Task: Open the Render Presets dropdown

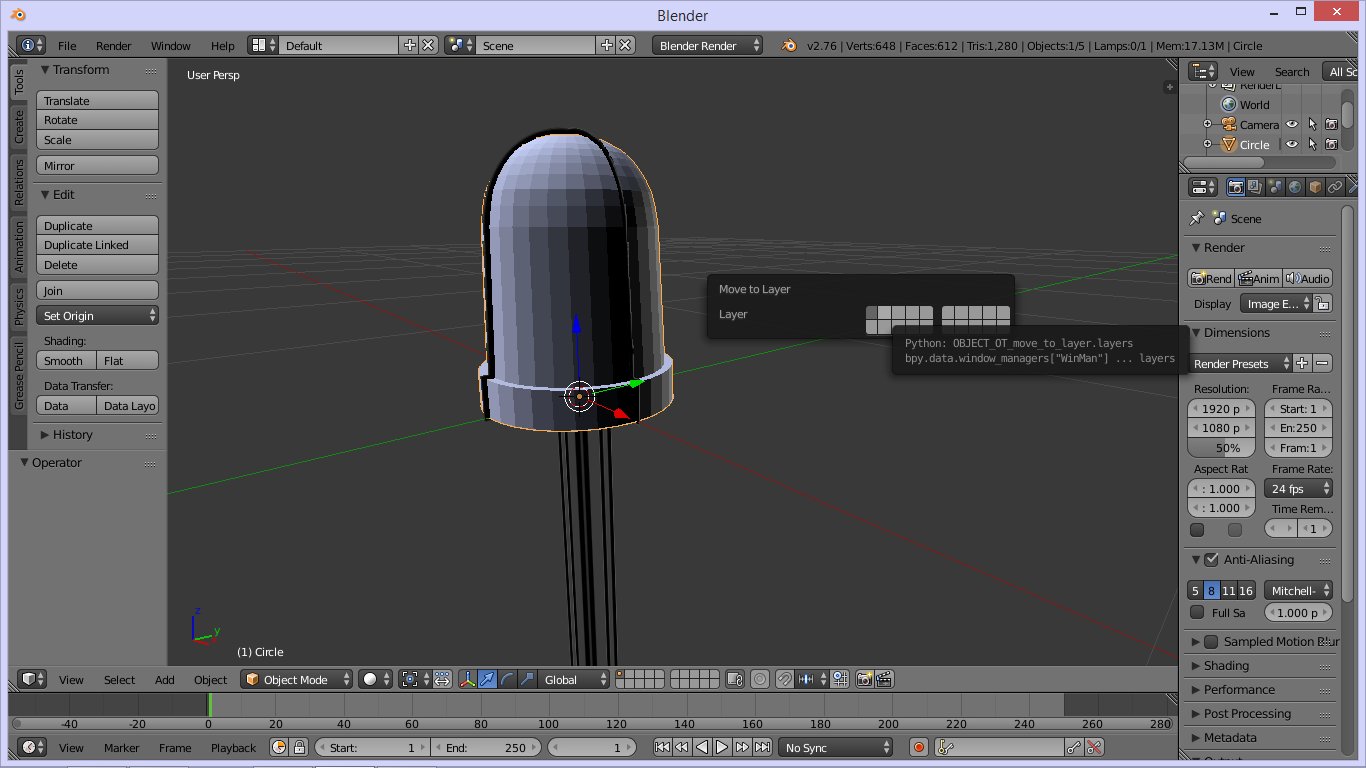Action: [1239, 363]
